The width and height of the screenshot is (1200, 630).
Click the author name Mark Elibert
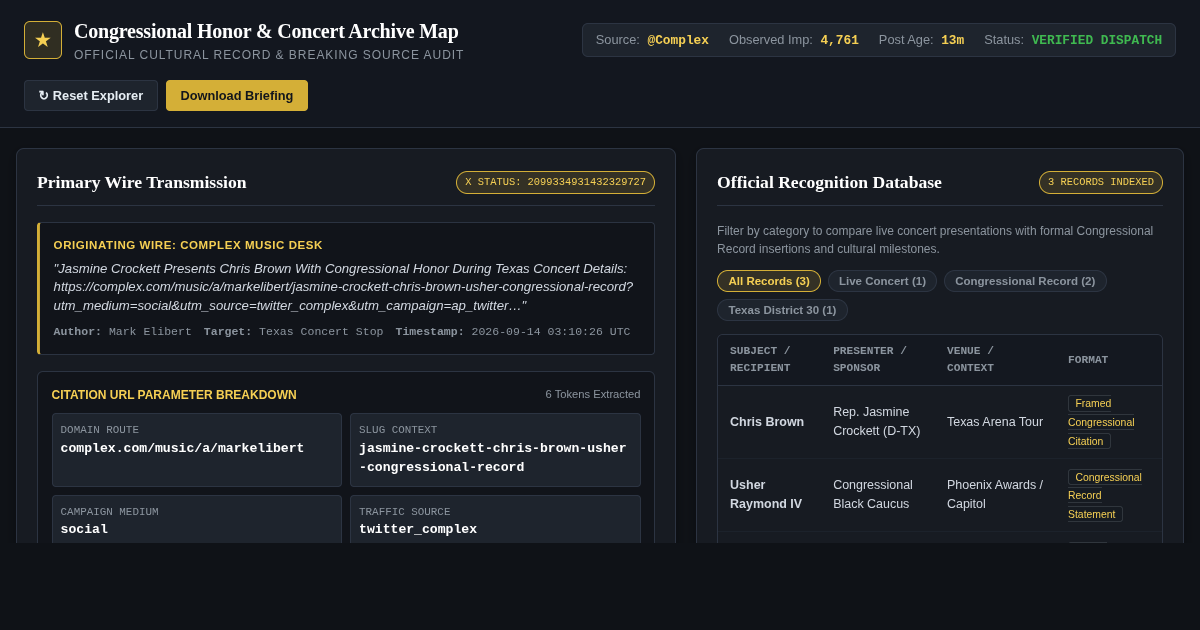(150, 332)
